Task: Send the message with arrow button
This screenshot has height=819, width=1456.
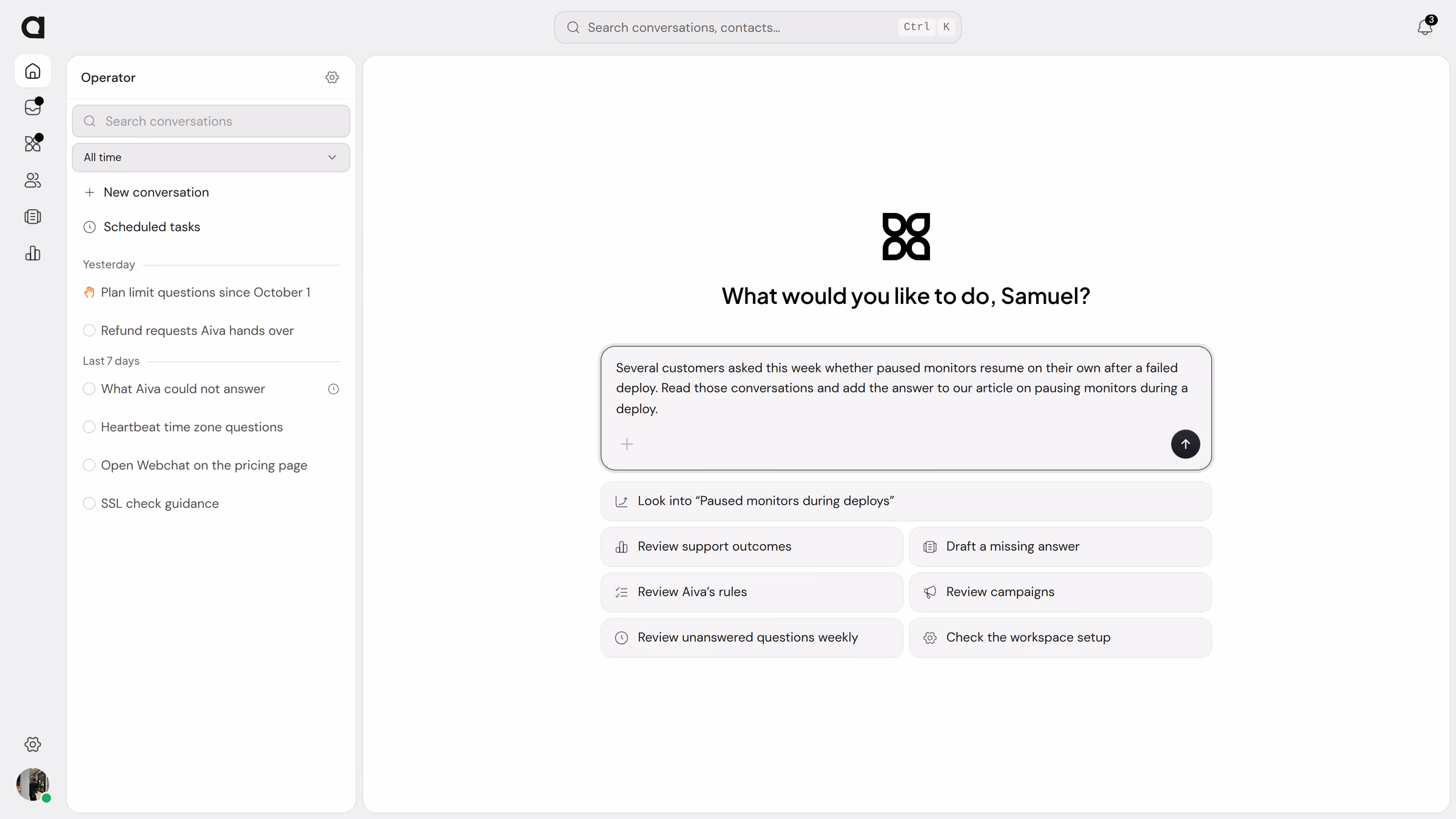Action: [1185, 444]
